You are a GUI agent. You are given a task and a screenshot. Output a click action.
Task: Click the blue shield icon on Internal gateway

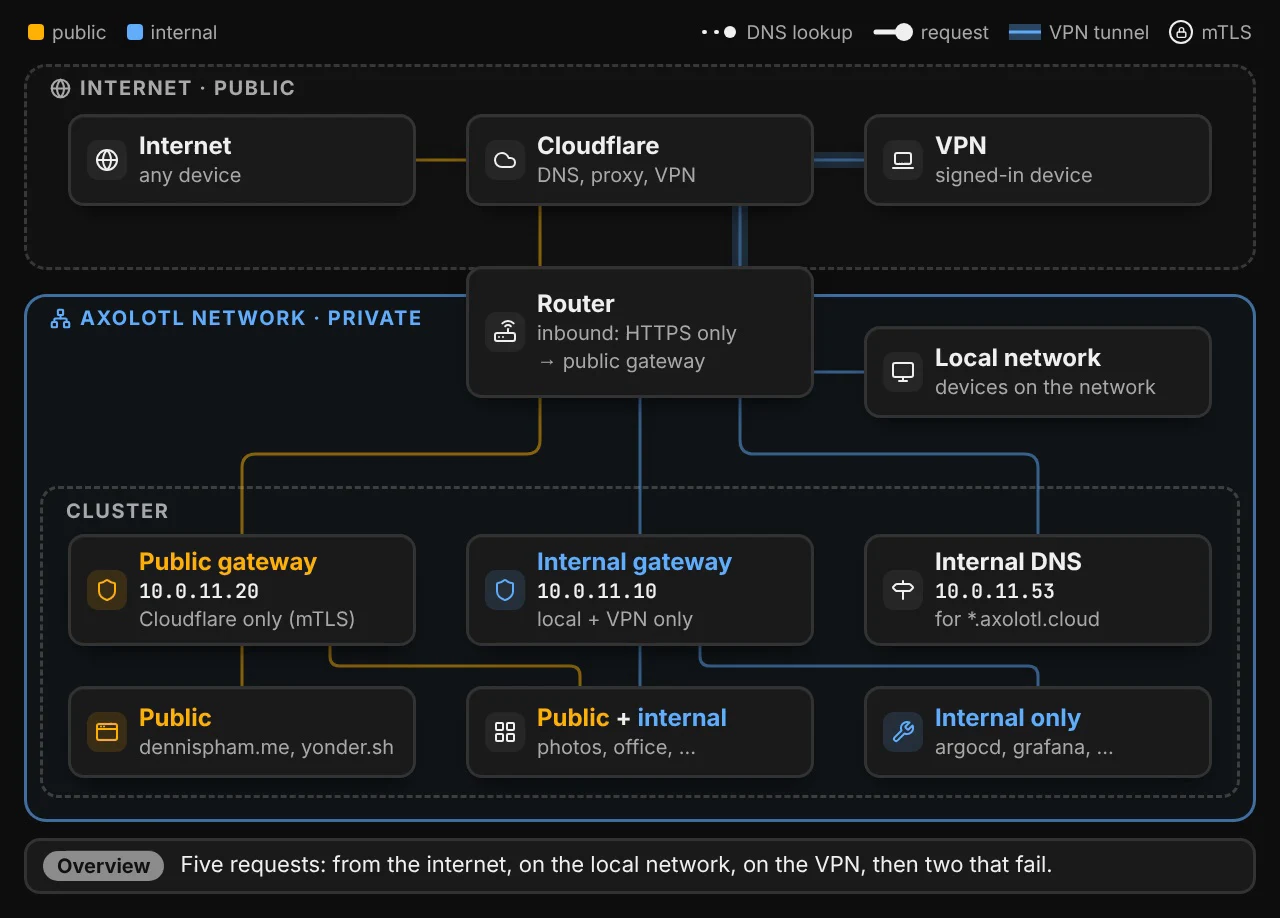[505, 590]
